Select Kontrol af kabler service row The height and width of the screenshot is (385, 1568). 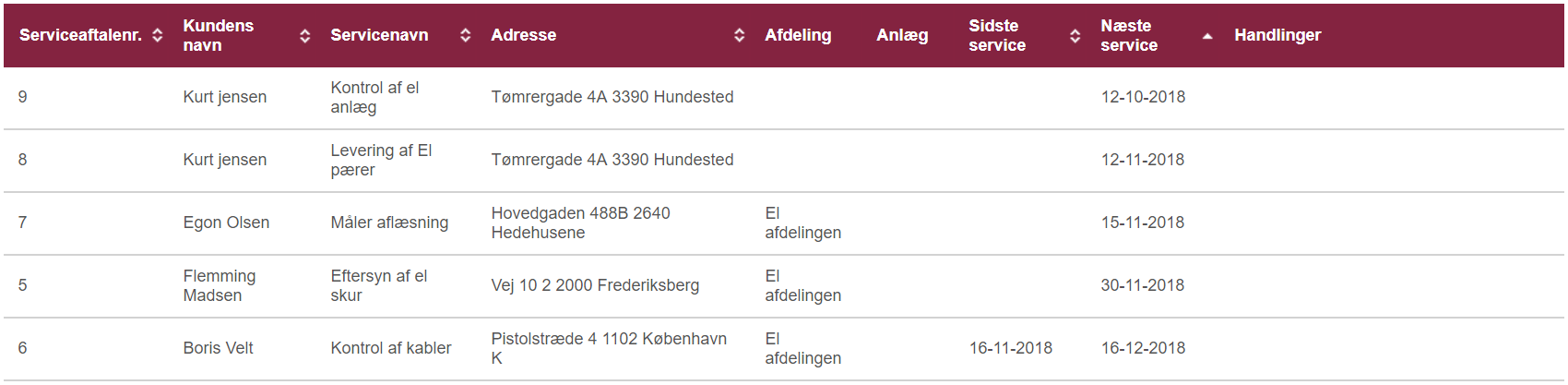click(x=391, y=348)
